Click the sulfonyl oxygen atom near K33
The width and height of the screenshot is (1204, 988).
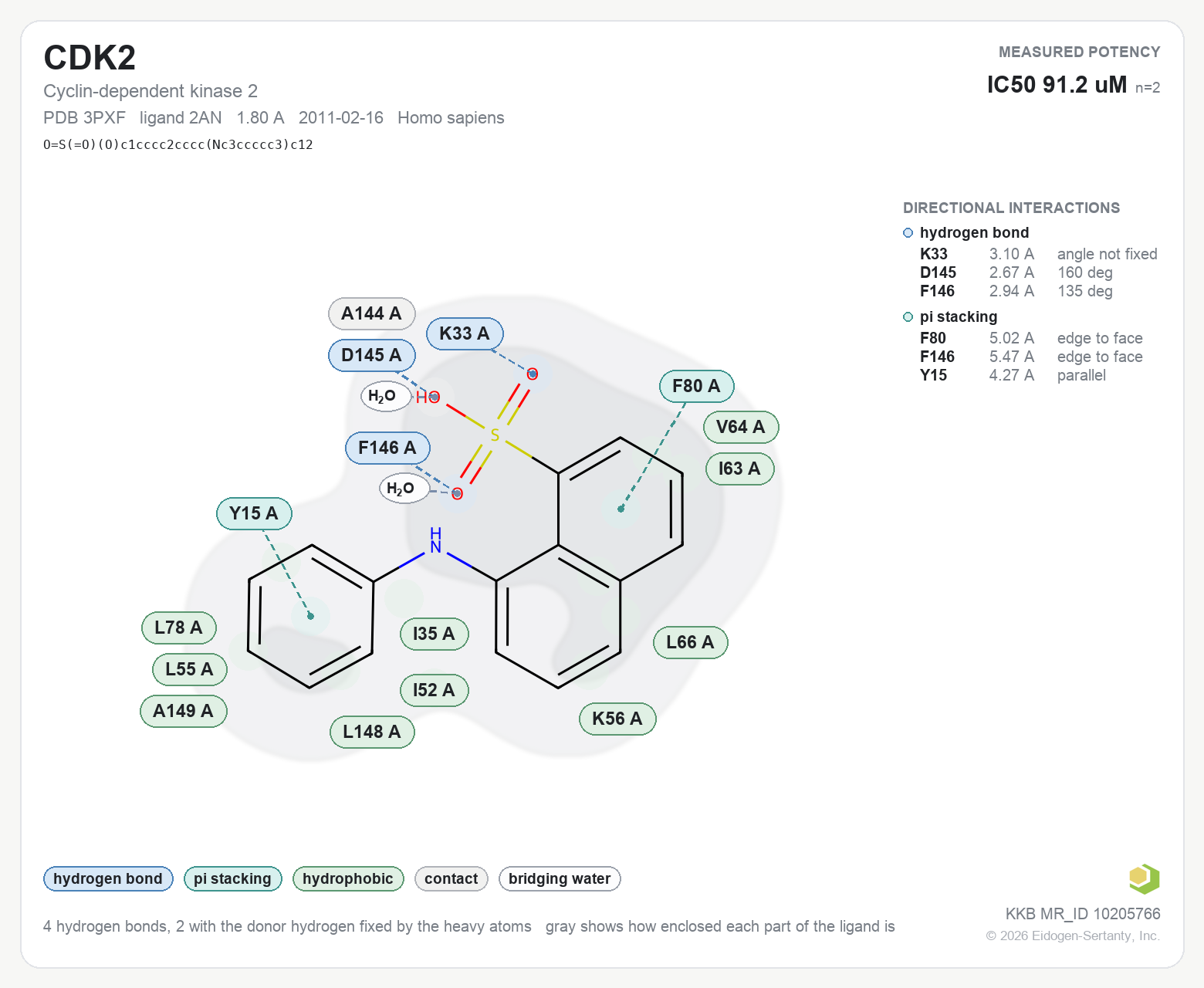click(532, 374)
